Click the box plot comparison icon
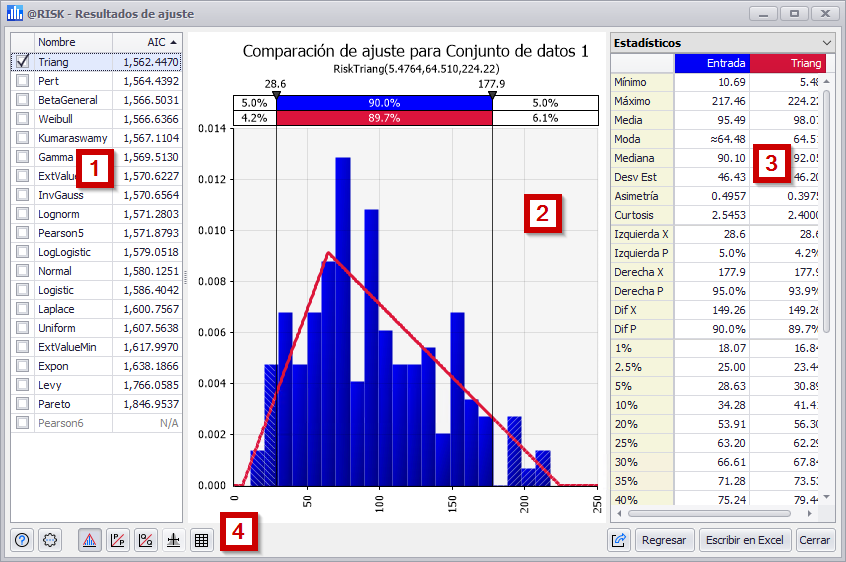Screen dimensions: 846x562 [173, 540]
